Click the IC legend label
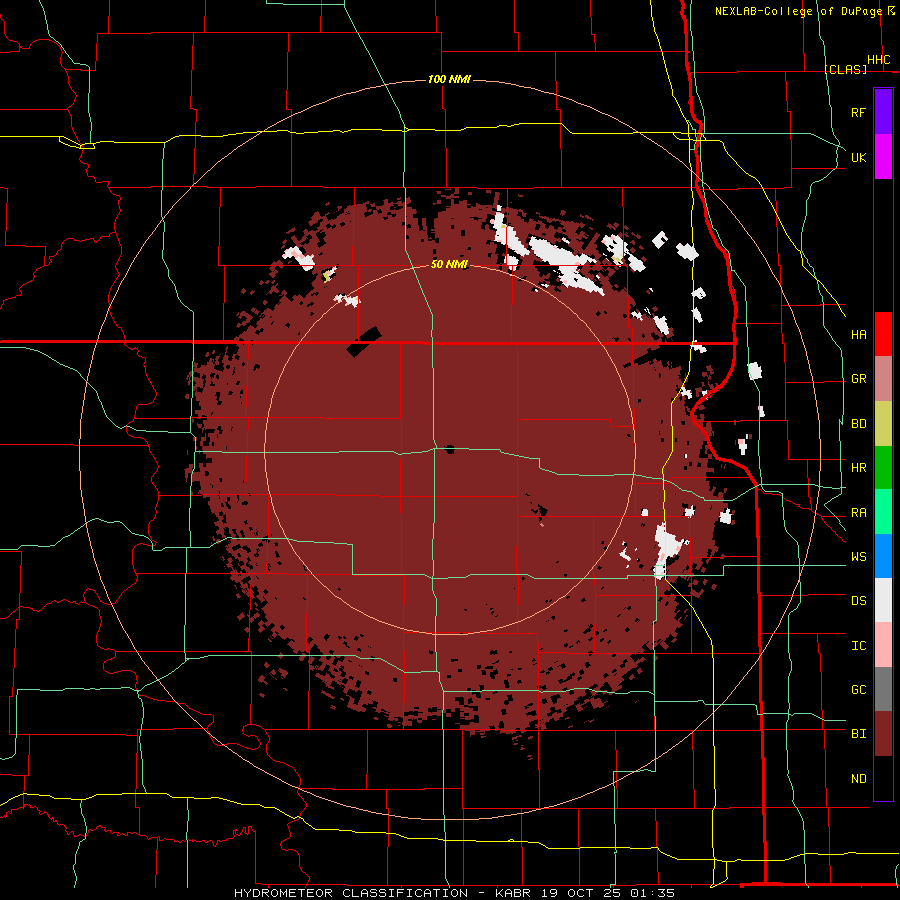 pos(858,646)
